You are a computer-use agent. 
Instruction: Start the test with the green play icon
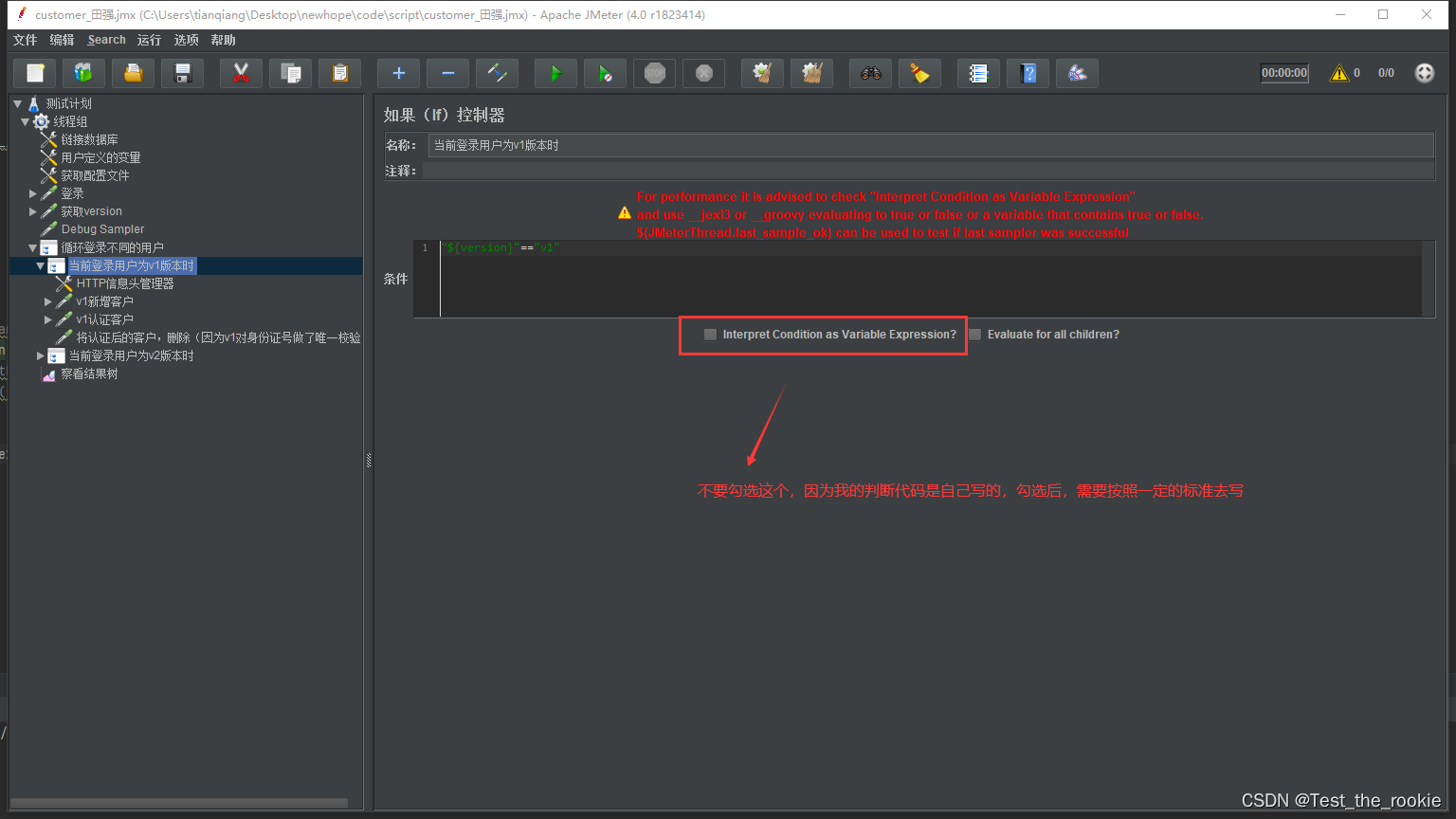point(556,73)
